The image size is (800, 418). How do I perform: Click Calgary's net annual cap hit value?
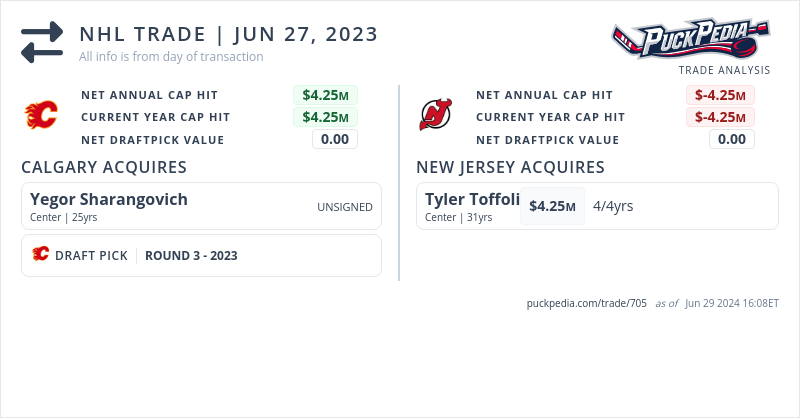pos(325,95)
